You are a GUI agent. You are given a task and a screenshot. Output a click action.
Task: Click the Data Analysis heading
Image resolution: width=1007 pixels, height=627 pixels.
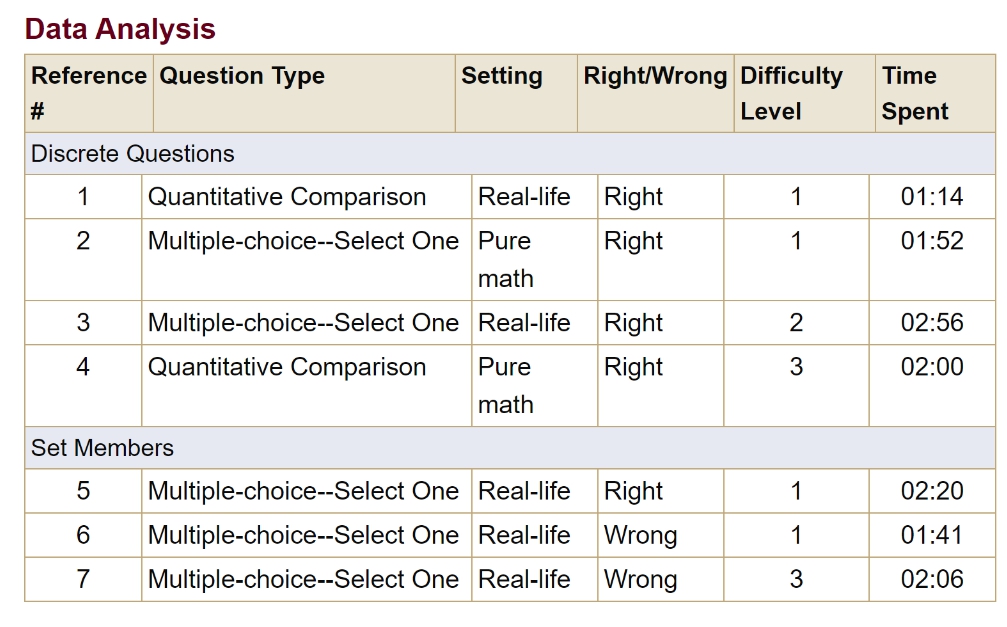click(x=120, y=29)
